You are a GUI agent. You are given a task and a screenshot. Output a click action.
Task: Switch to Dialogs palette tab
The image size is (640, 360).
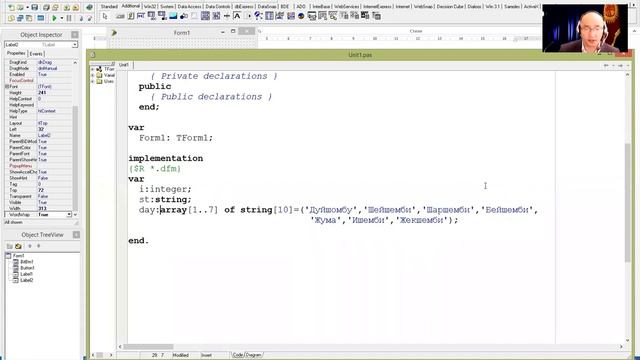point(474,7)
